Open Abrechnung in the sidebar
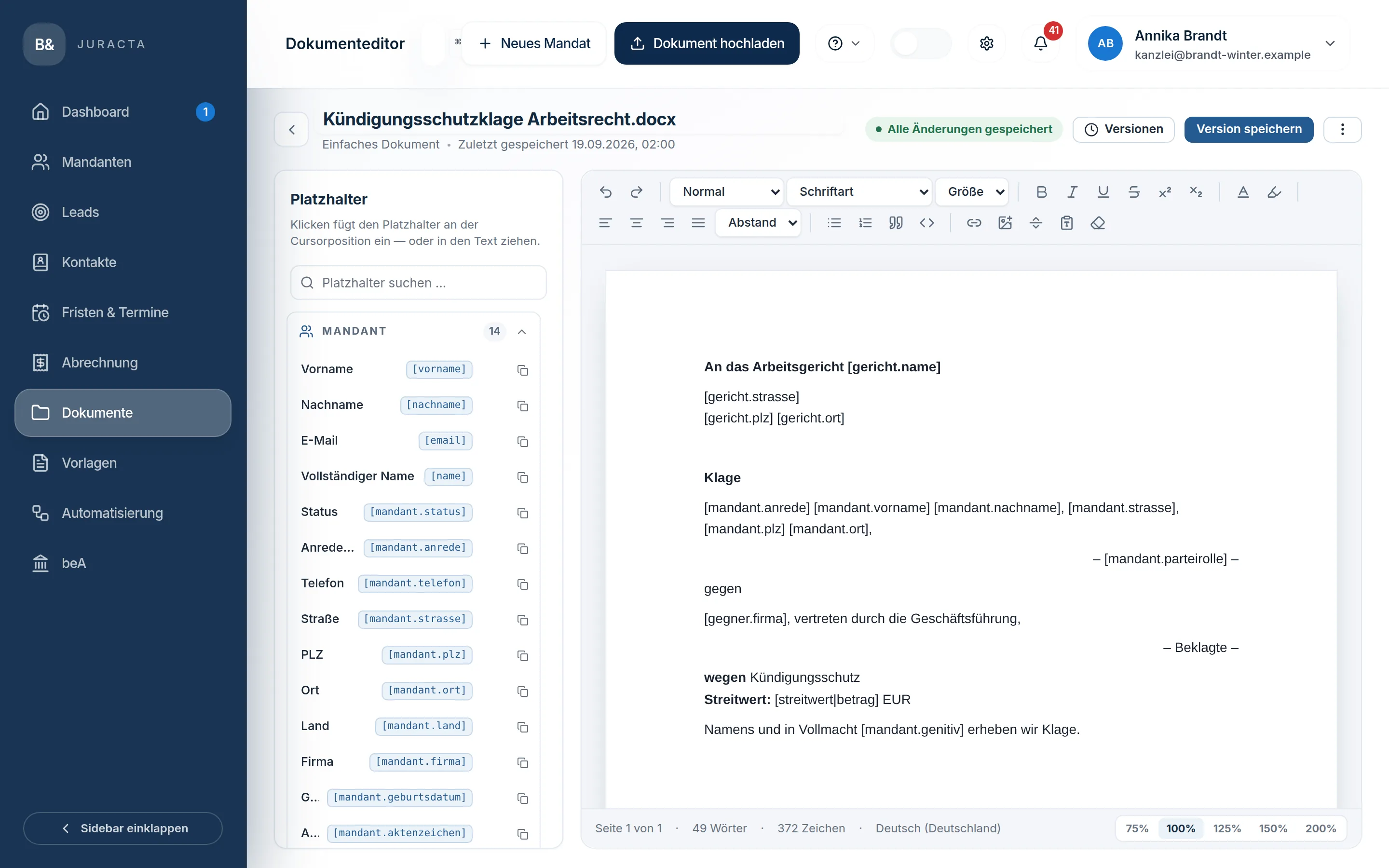 tap(123, 363)
